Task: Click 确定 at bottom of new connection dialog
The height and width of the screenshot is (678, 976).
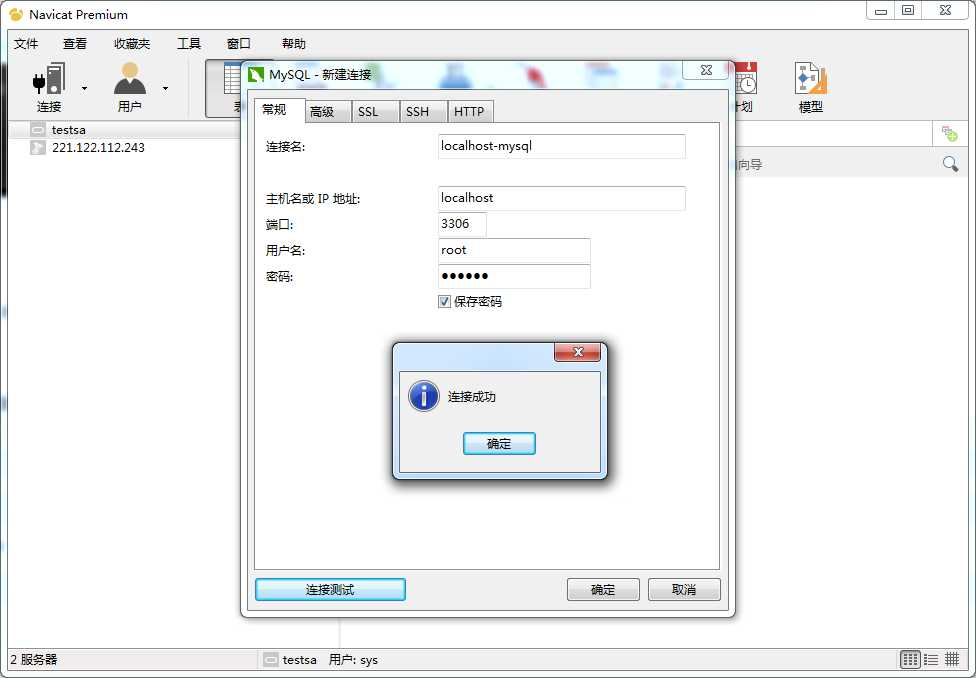Action: point(603,589)
